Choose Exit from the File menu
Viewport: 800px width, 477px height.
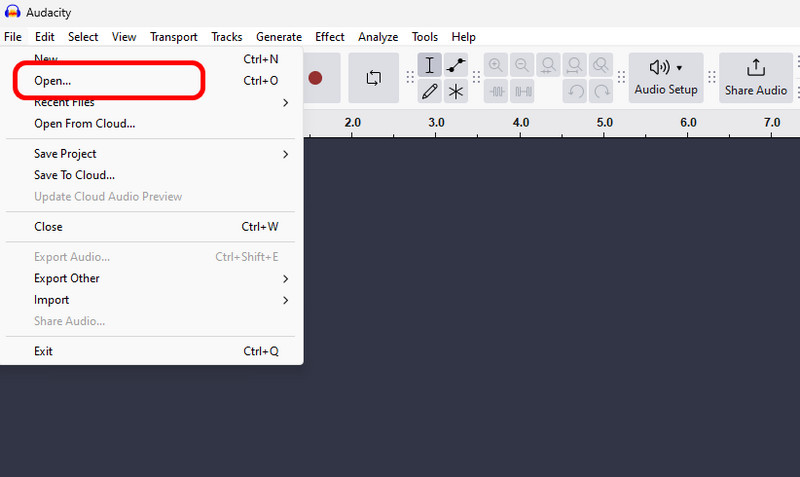pyautogui.click(x=151, y=351)
